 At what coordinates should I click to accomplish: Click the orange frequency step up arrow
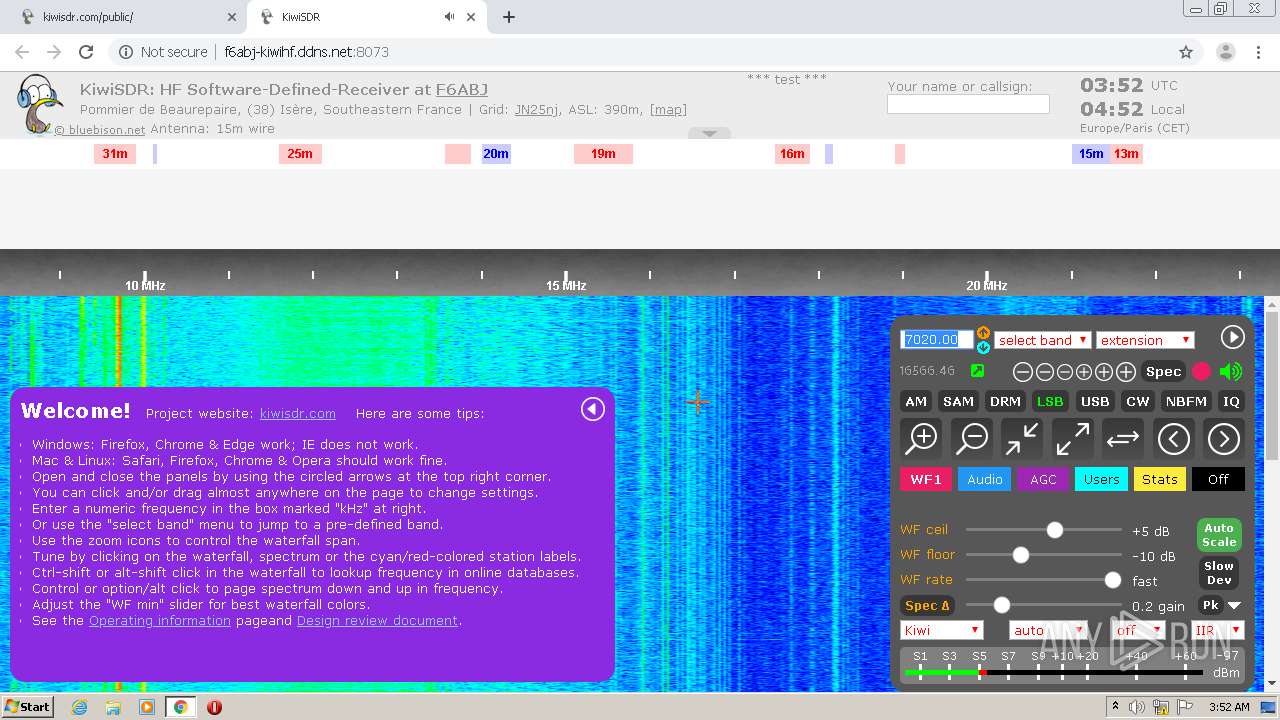coord(983,332)
